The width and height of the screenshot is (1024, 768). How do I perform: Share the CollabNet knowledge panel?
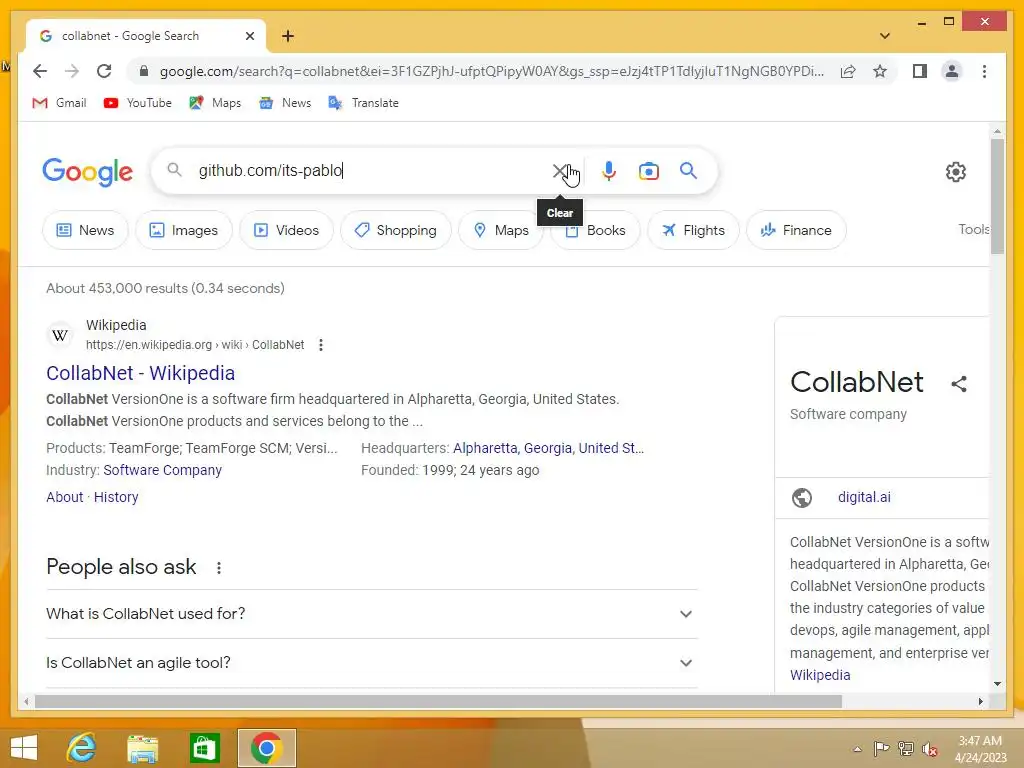[x=959, y=384]
